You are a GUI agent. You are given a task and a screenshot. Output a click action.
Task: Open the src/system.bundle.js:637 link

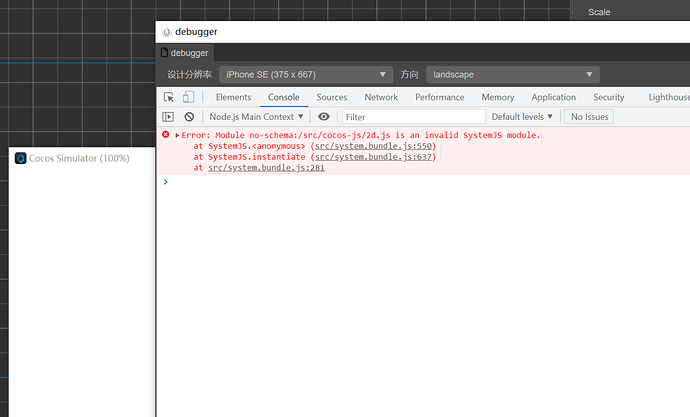(x=373, y=157)
